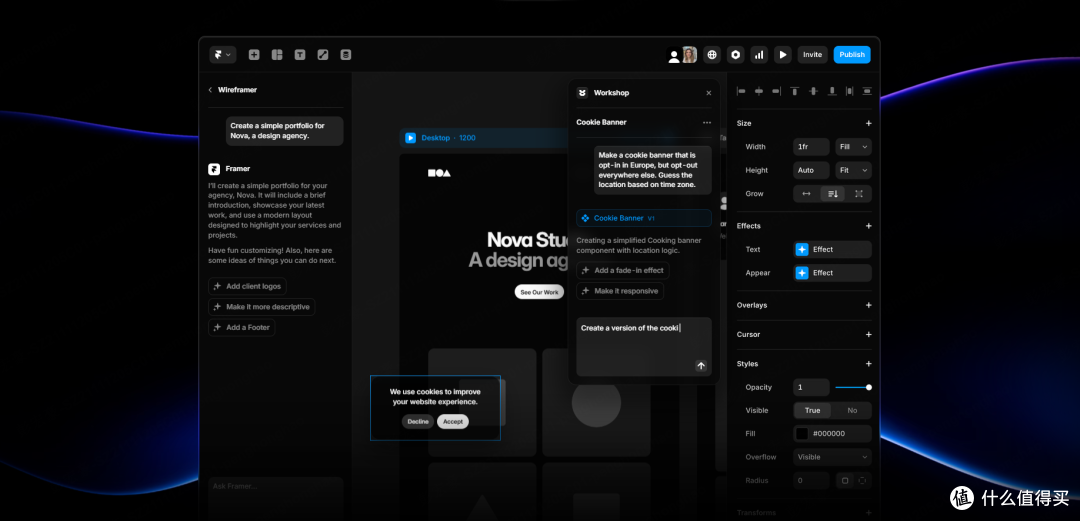The image size is (1080, 521).
Task: Click the Opacity value field
Action: [x=811, y=387]
